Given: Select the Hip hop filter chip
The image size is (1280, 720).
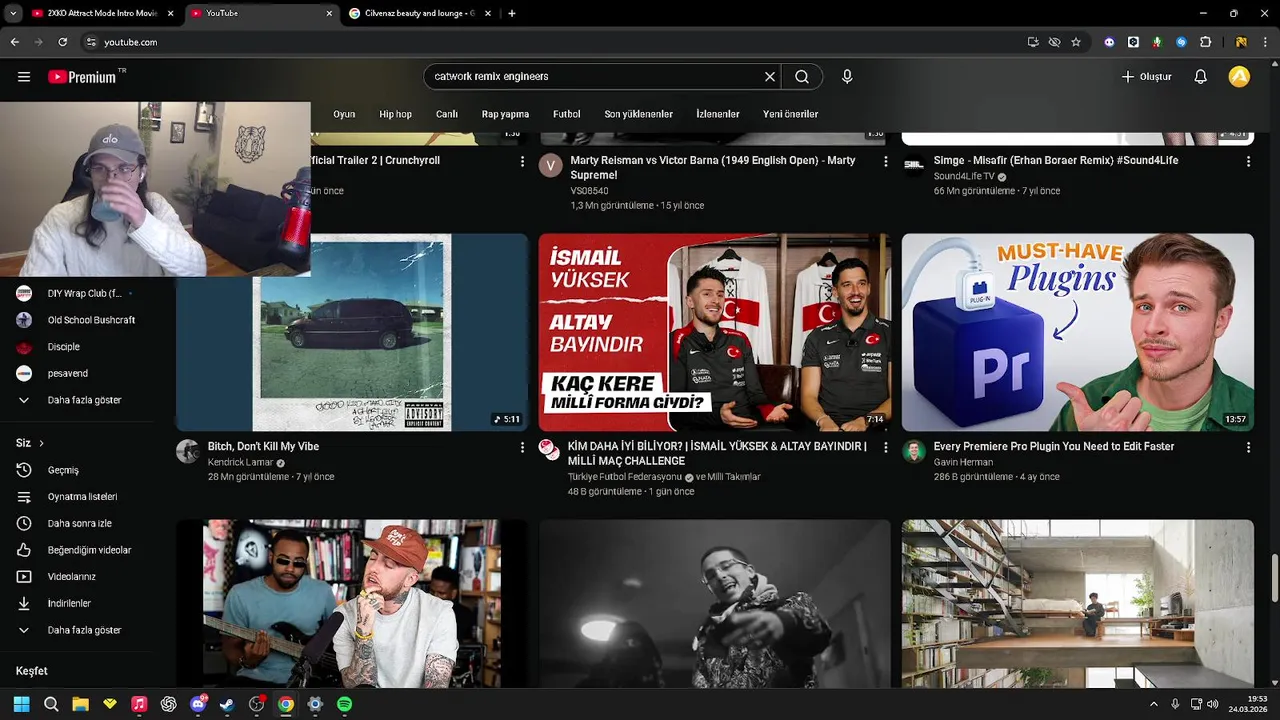Looking at the screenshot, I should [395, 114].
